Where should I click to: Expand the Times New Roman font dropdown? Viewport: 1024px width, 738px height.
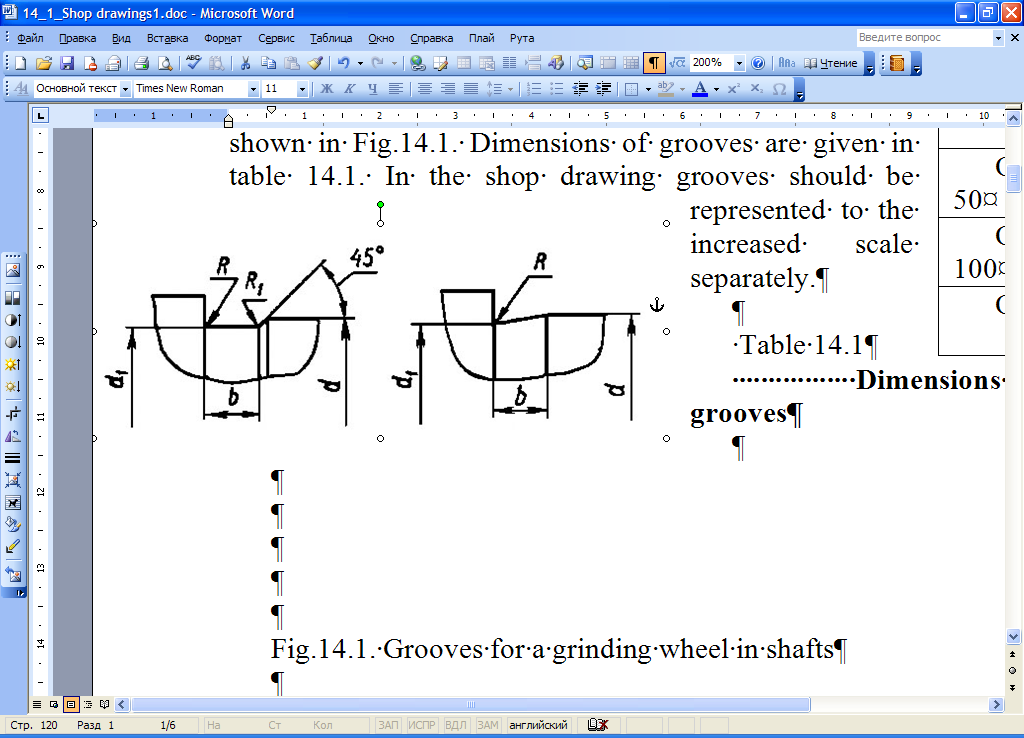[253, 89]
